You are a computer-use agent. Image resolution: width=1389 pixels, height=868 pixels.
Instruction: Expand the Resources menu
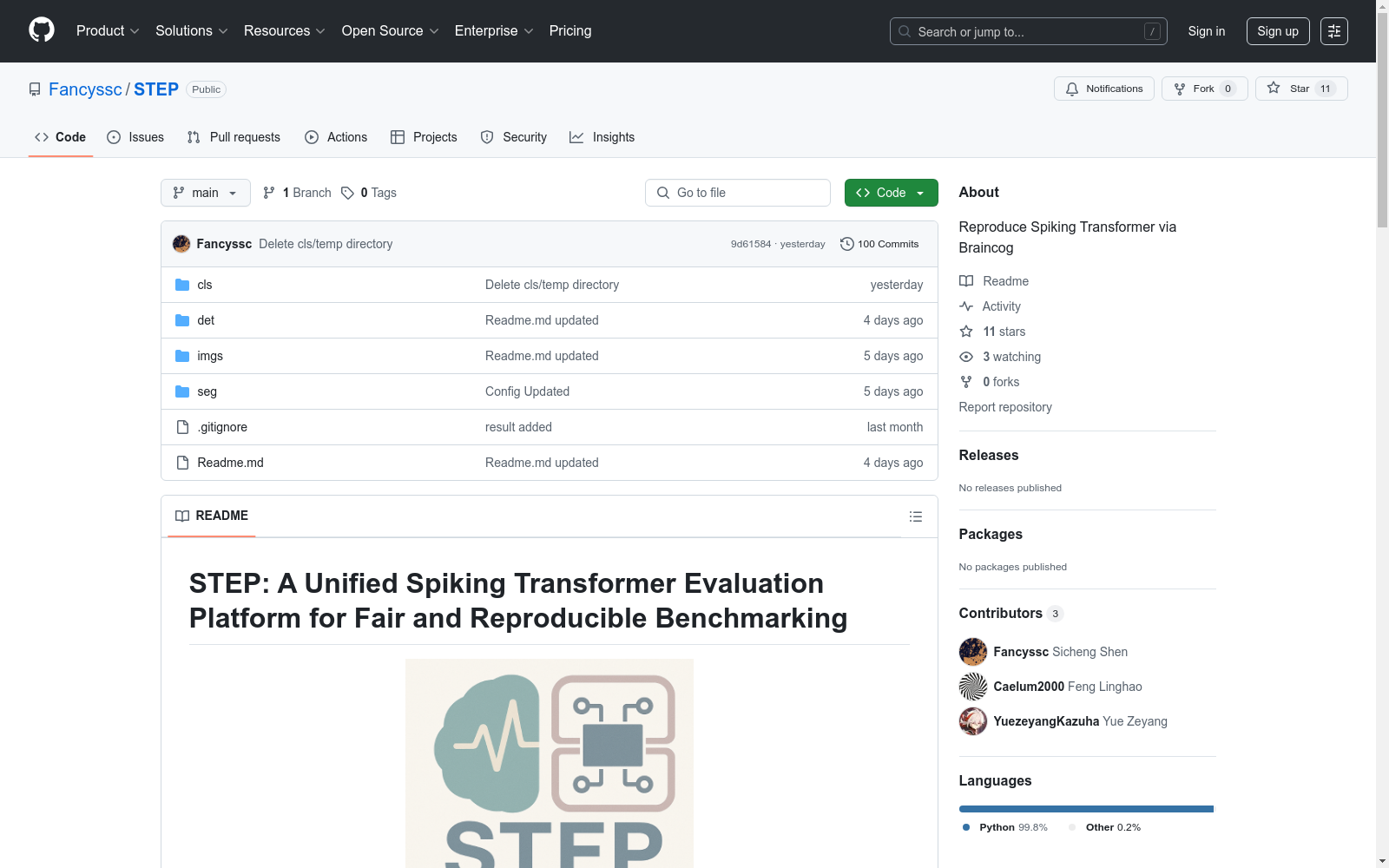coord(285,31)
